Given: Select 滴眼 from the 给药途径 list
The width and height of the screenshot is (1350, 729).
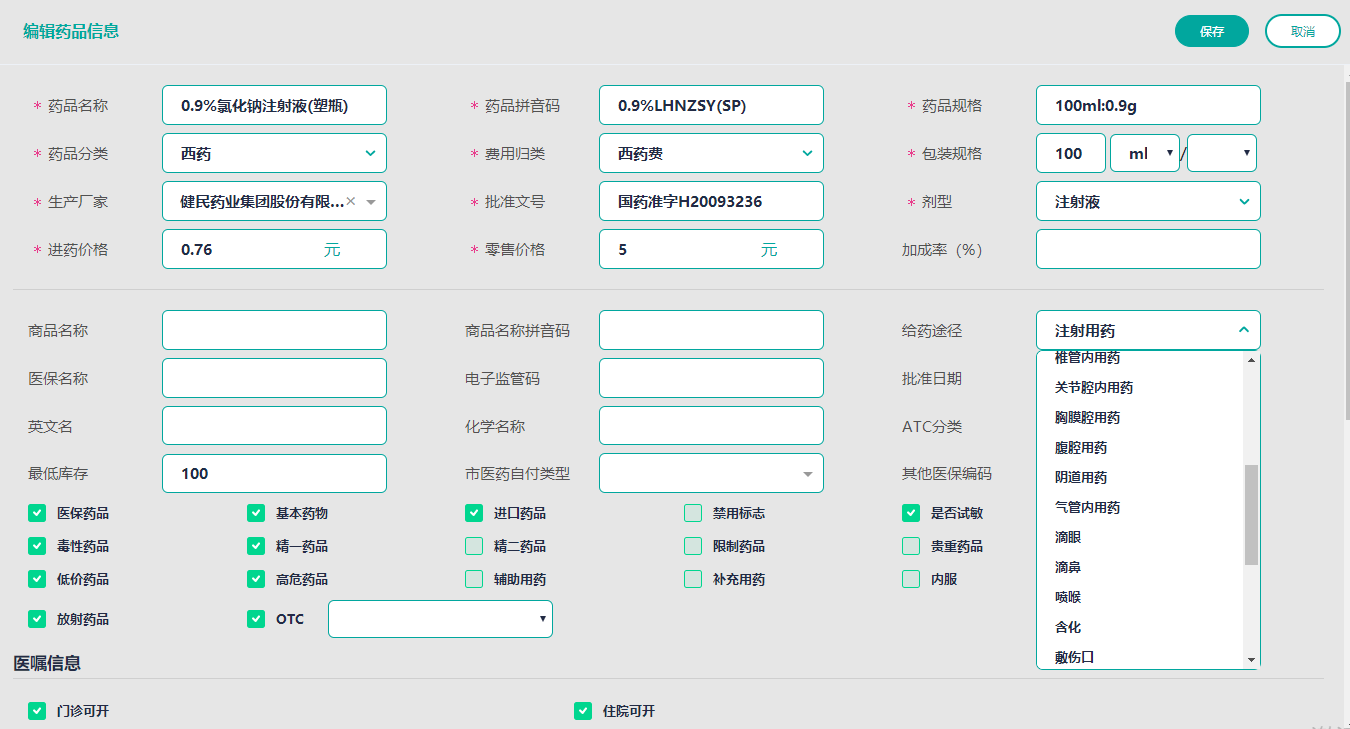Looking at the screenshot, I should coord(1068,537).
